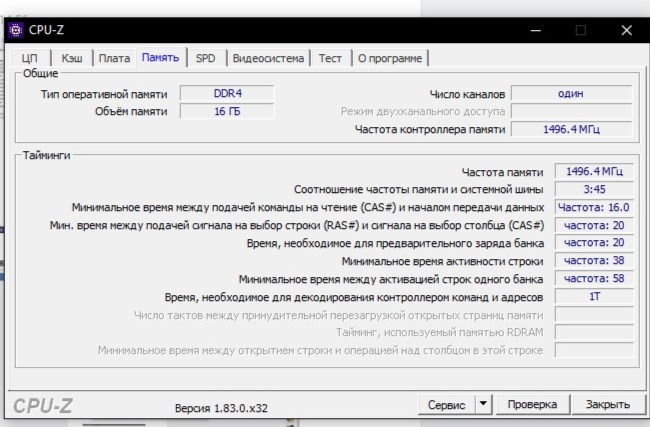Open the SPD tab
The height and width of the screenshot is (427, 650).
205,59
